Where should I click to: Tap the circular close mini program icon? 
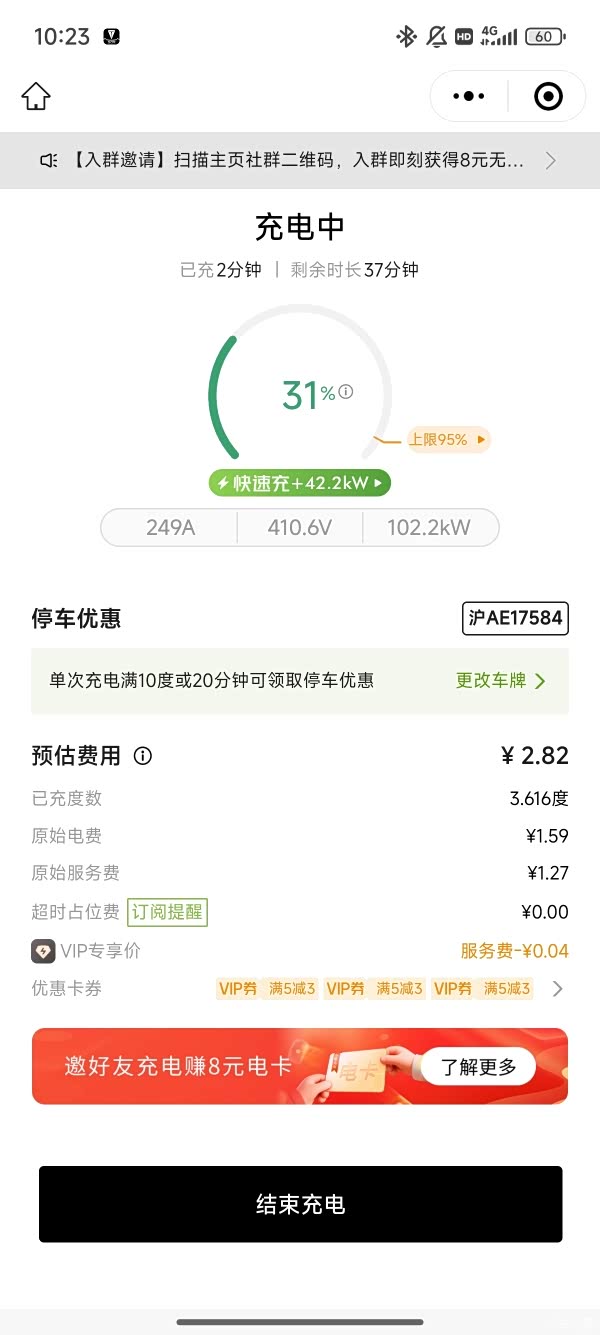coord(548,97)
